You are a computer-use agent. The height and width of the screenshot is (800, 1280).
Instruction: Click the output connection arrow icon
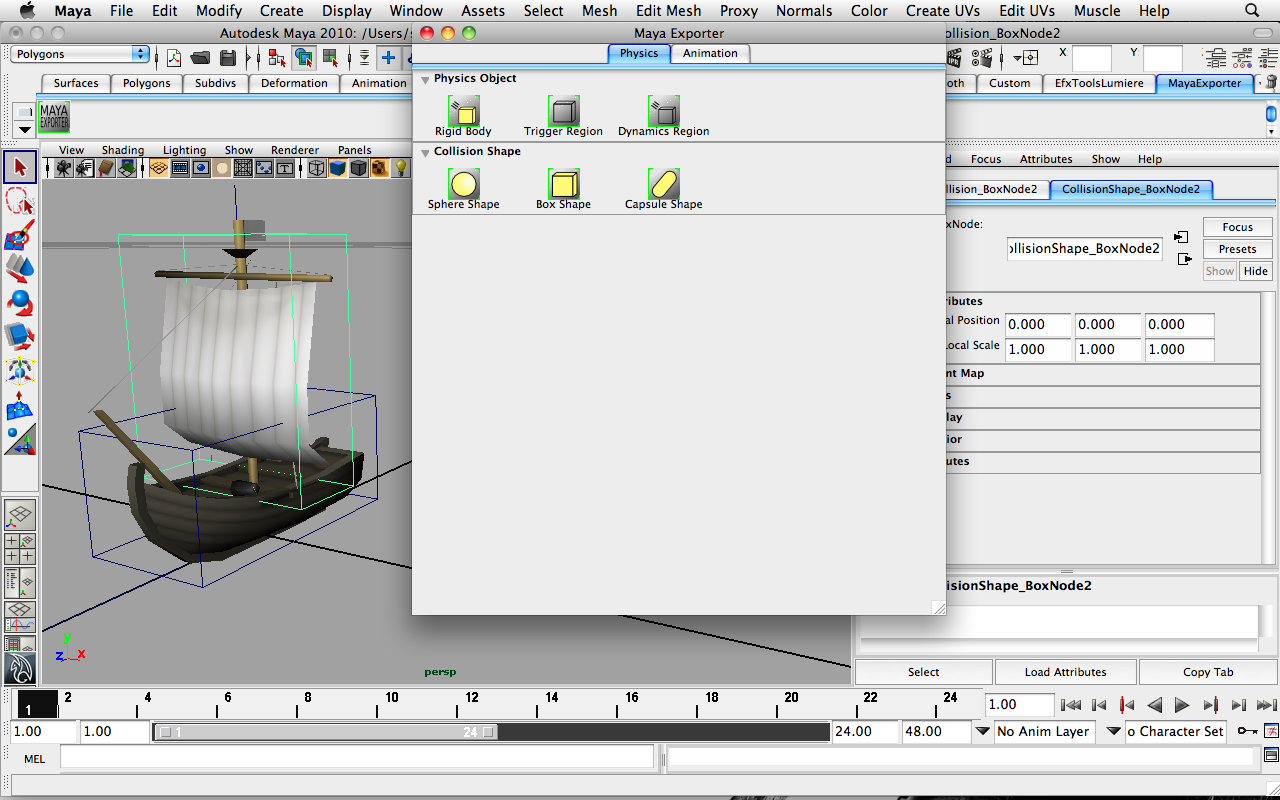click(1185, 259)
